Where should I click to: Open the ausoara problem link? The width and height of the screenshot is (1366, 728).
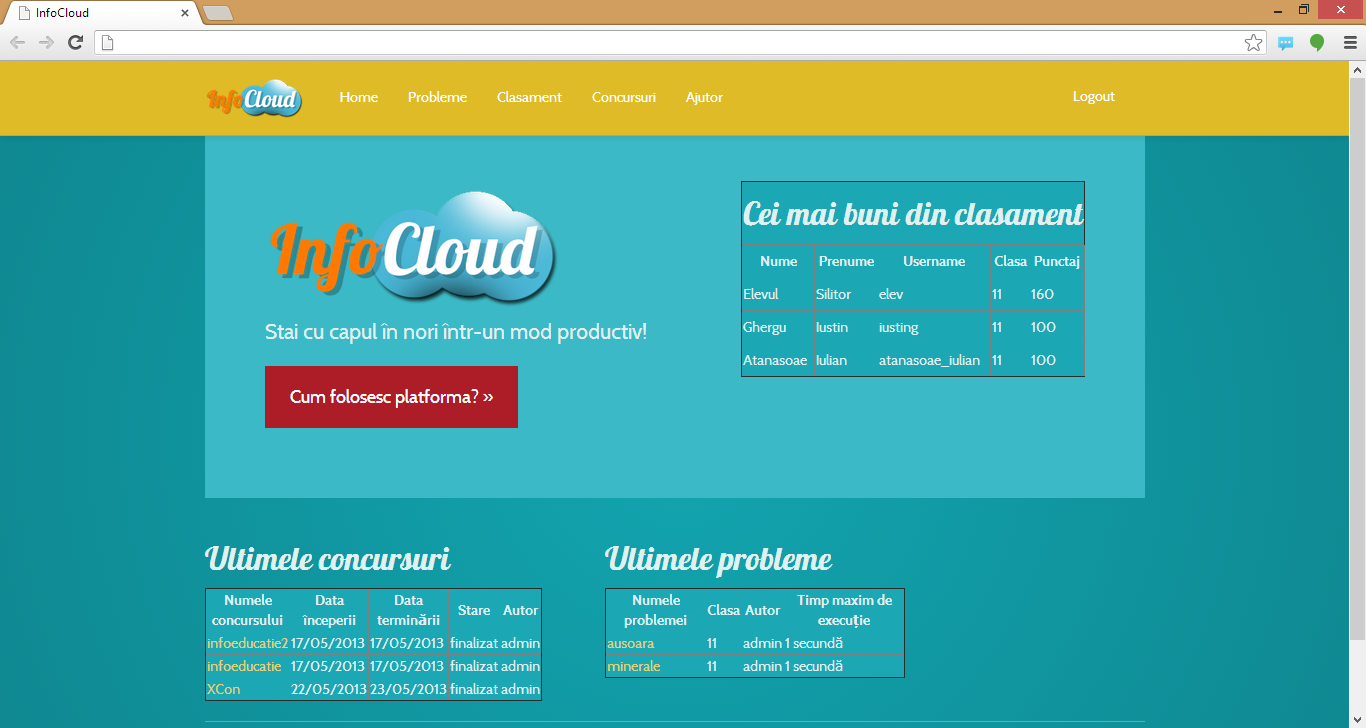[630, 643]
